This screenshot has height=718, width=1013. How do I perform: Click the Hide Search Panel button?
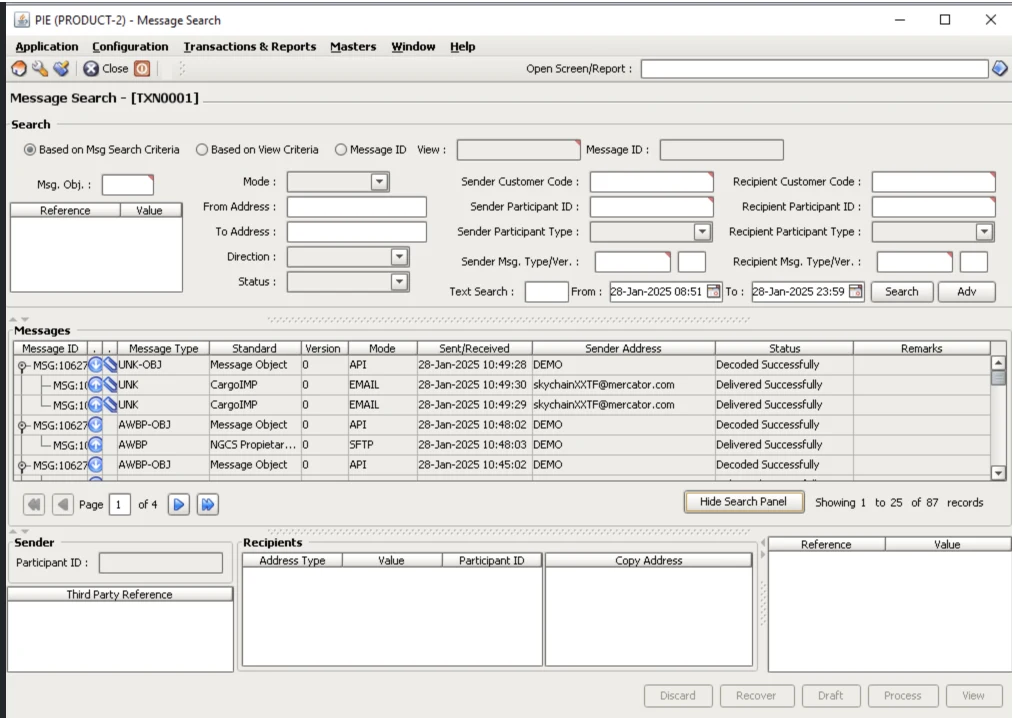[744, 502]
